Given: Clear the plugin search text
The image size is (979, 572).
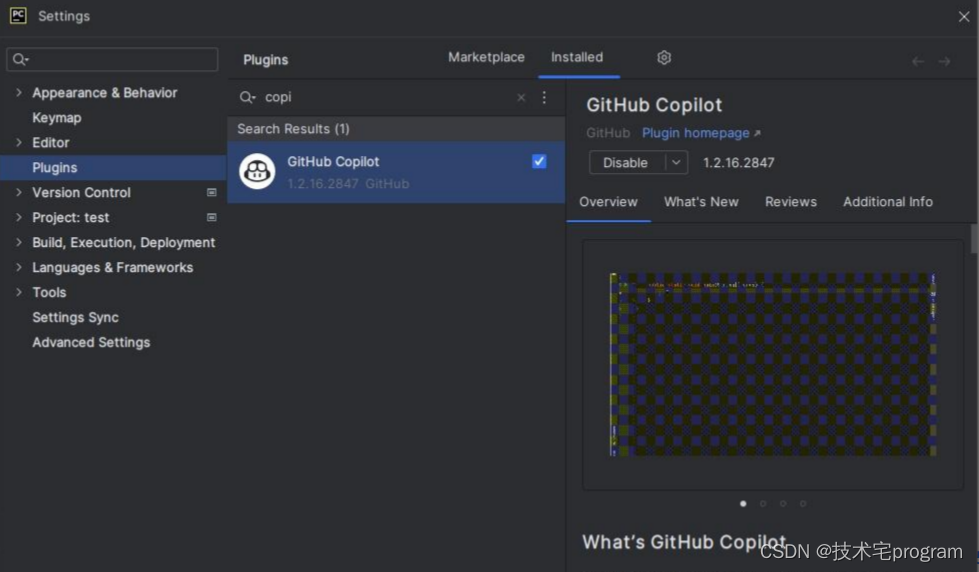Looking at the screenshot, I should [x=521, y=97].
